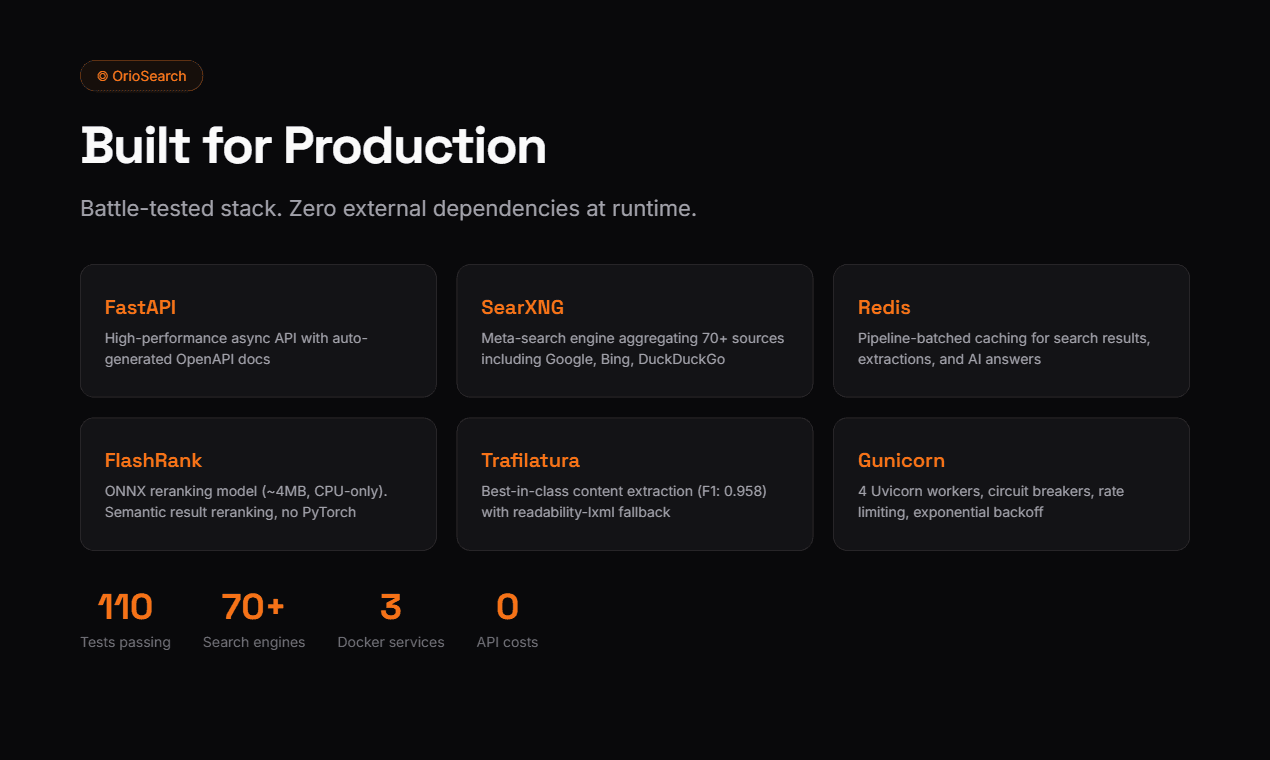The height and width of the screenshot is (760, 1270).
Task: Select the FastAPI card title
Action: click(x=140, y=307)
